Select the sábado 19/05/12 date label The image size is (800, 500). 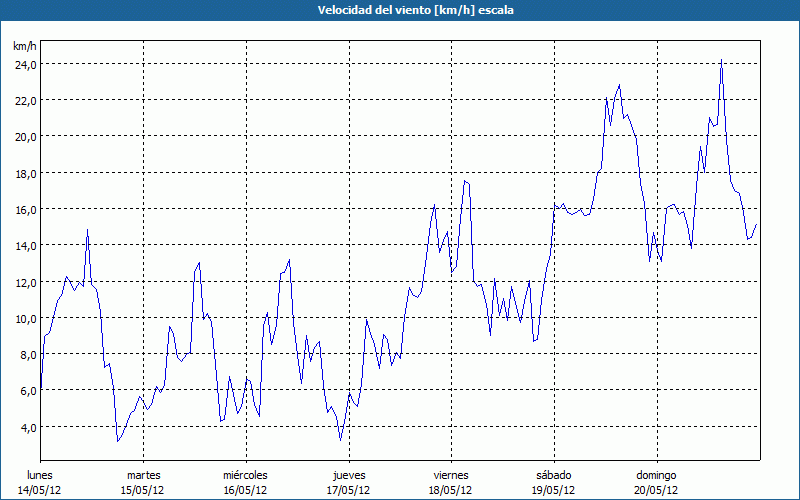[553, 482]
